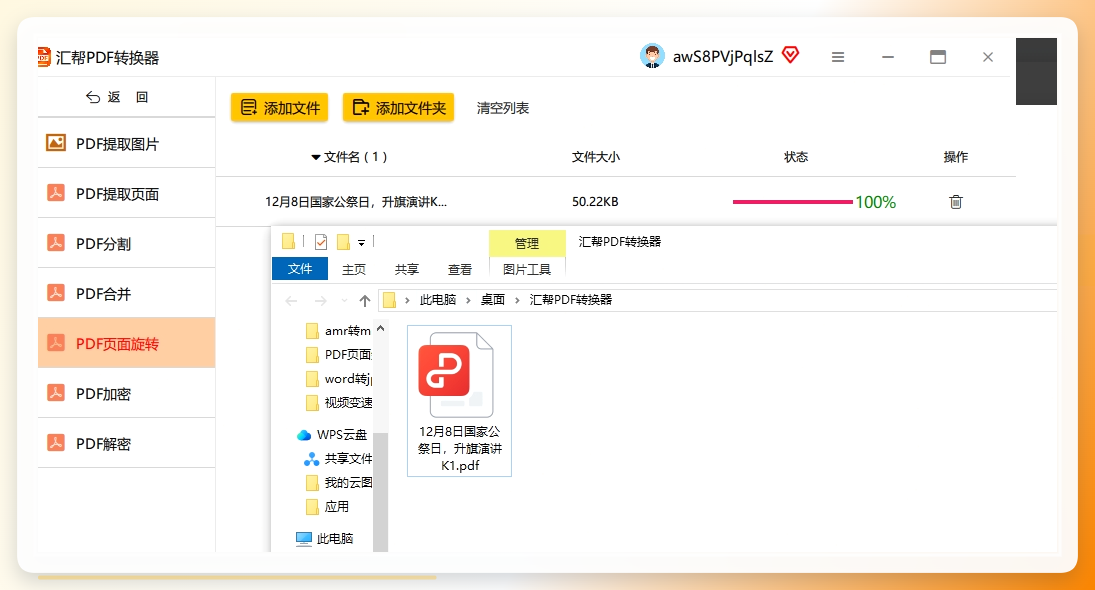Expand the chevron before 此电脑 in path
The height and width of the screenshot is (590, 1095).
[407, 300]
